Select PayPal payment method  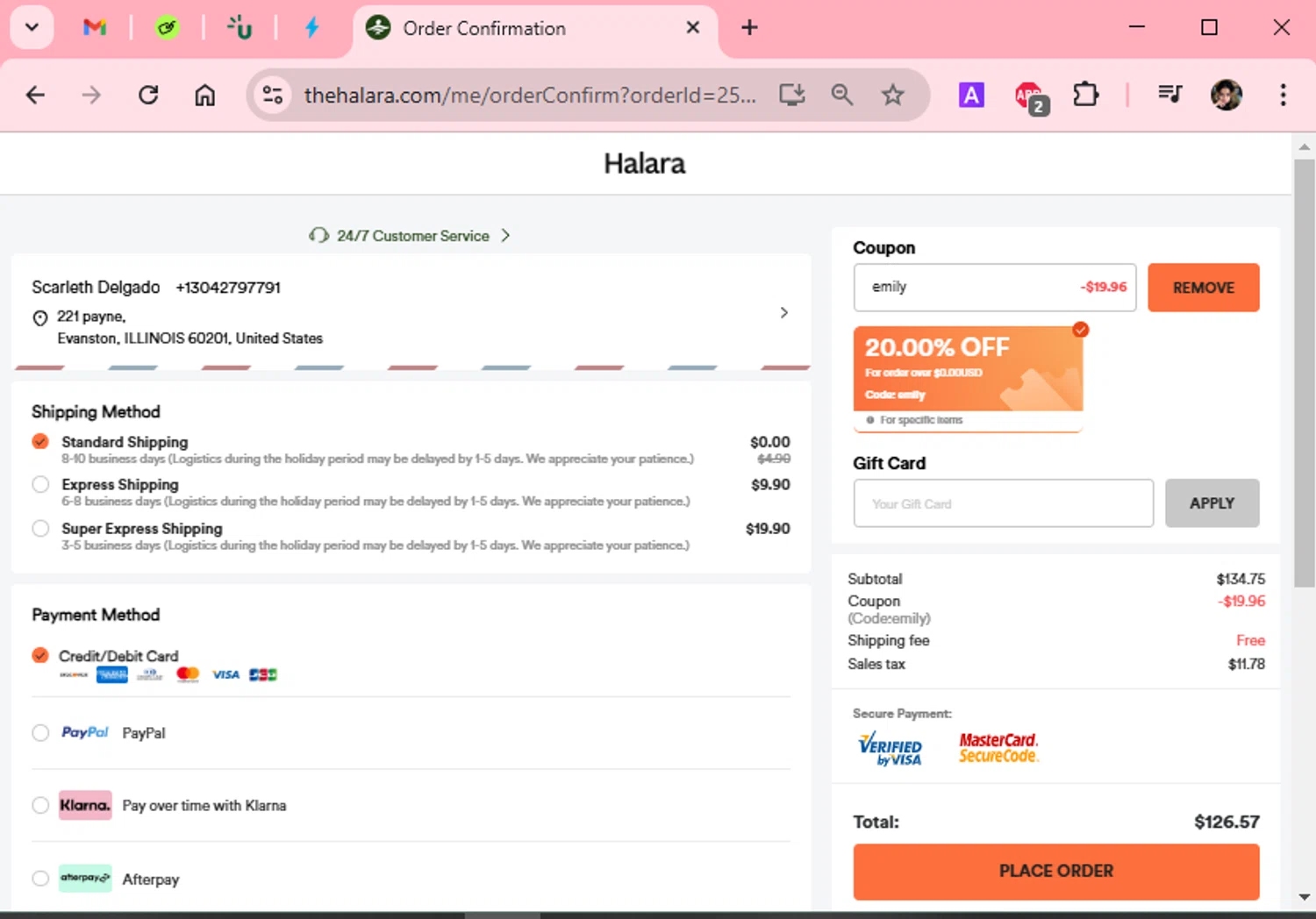click(x=40, y=732)
